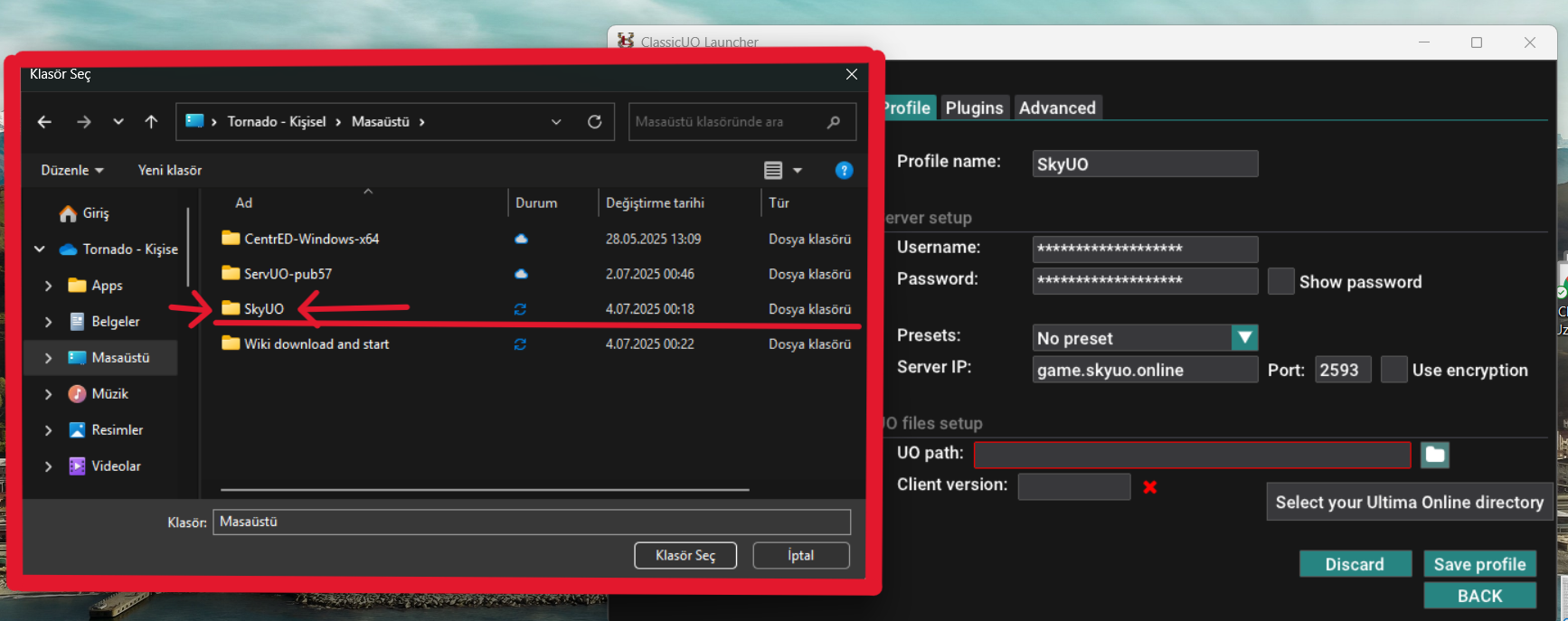Expand the Belgeler folder node
The height and width of the screenshot is (621, 1568).
[x=49, y=322]
